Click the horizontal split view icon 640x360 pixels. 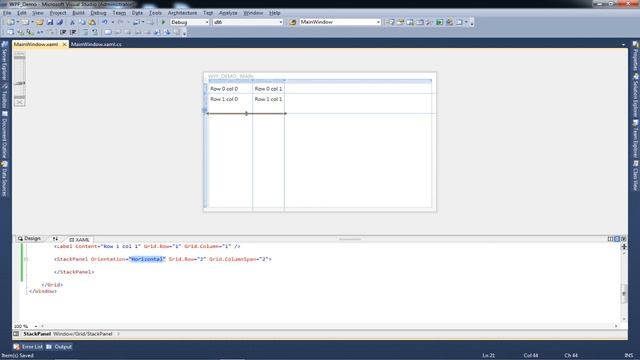tap(617, 239)
